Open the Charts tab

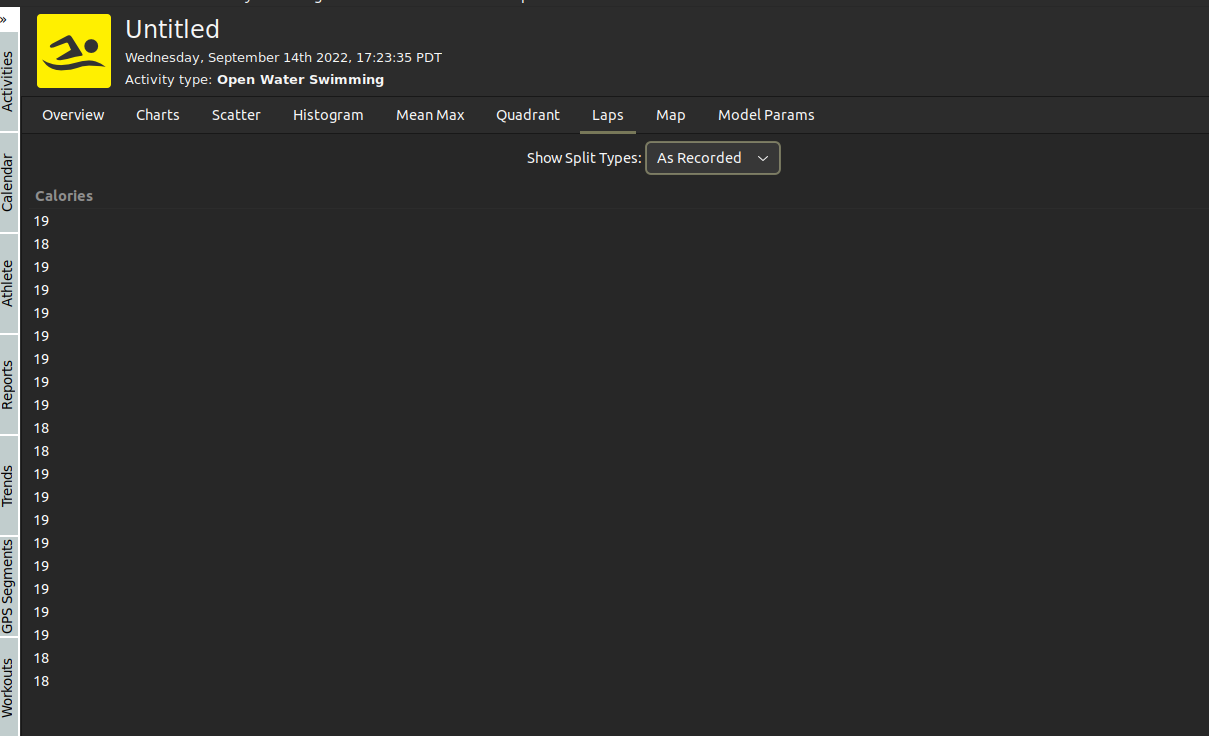coord(157,115)
